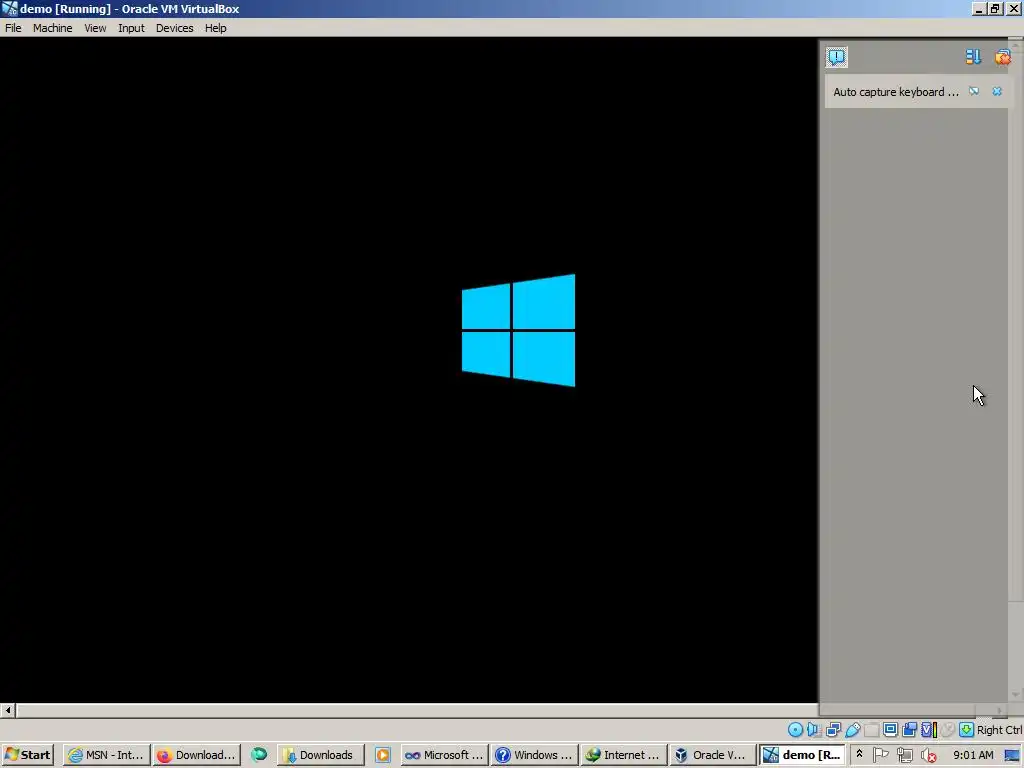Switch to the MSN Internet Explorer taskbar button
The image size is (1024, 768).
click(106, 755)
